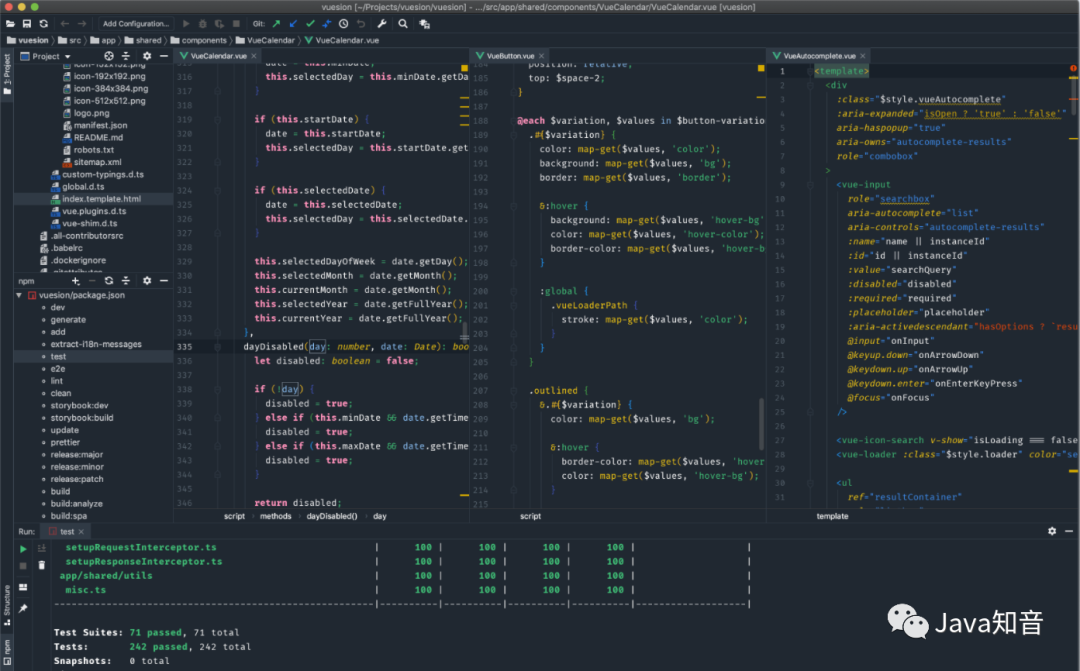Click the Save All disk icon
The height and width of the screenshot is (671, 1080).
(27, 23)
